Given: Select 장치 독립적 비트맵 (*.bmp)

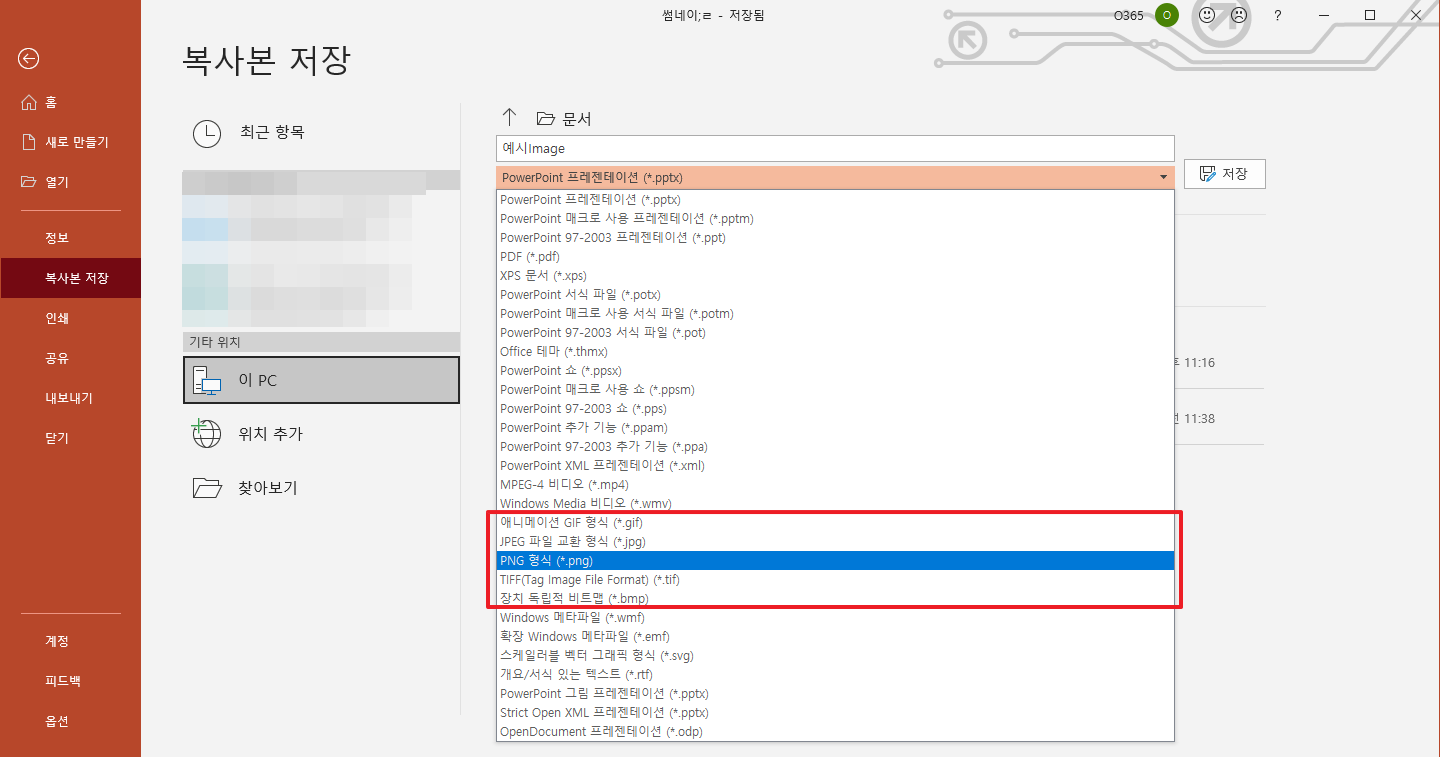Looking at the screenshot, I should pyautogui.click(x=835, y=599).
